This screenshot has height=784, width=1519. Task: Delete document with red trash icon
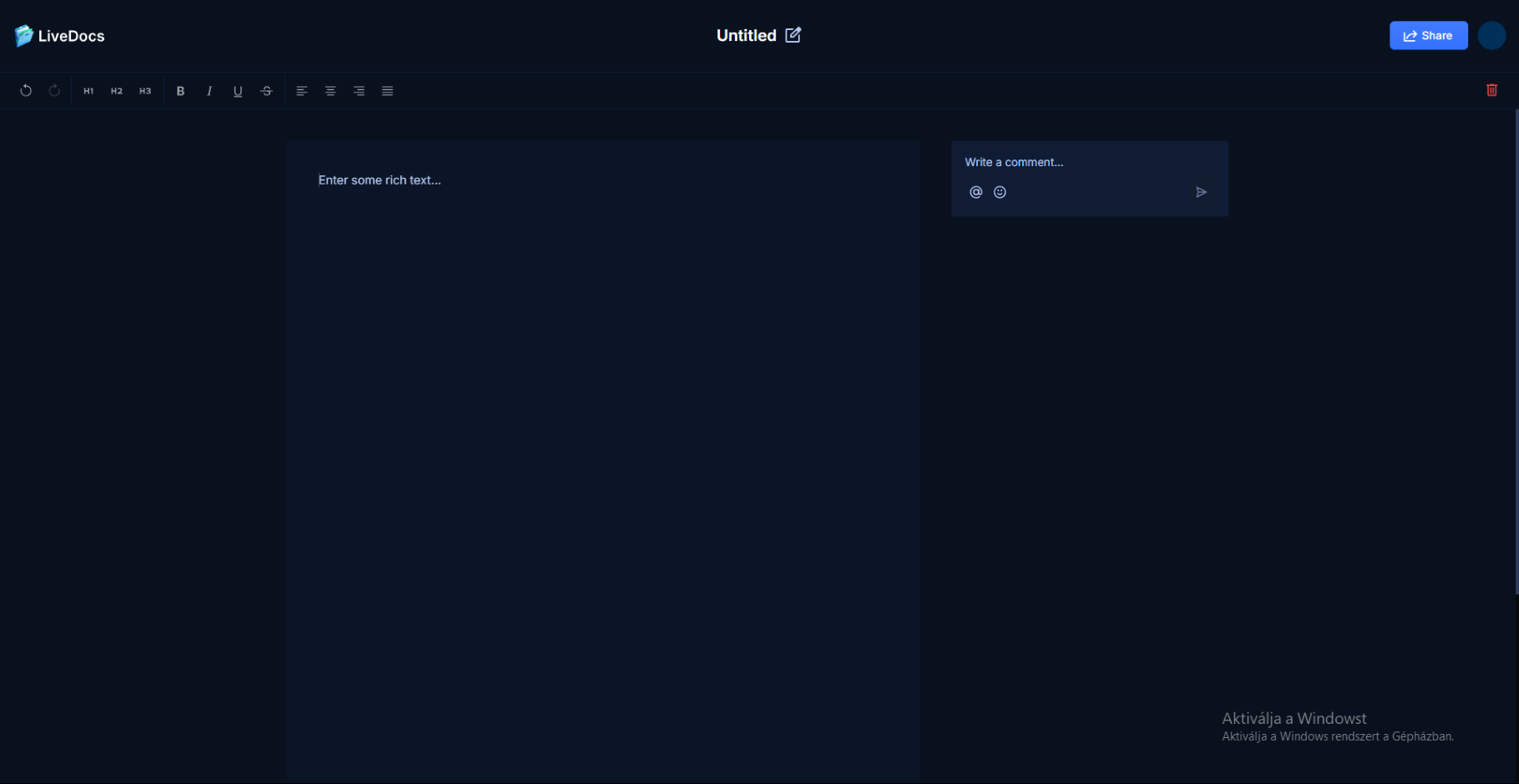[x=1491, y=90]
